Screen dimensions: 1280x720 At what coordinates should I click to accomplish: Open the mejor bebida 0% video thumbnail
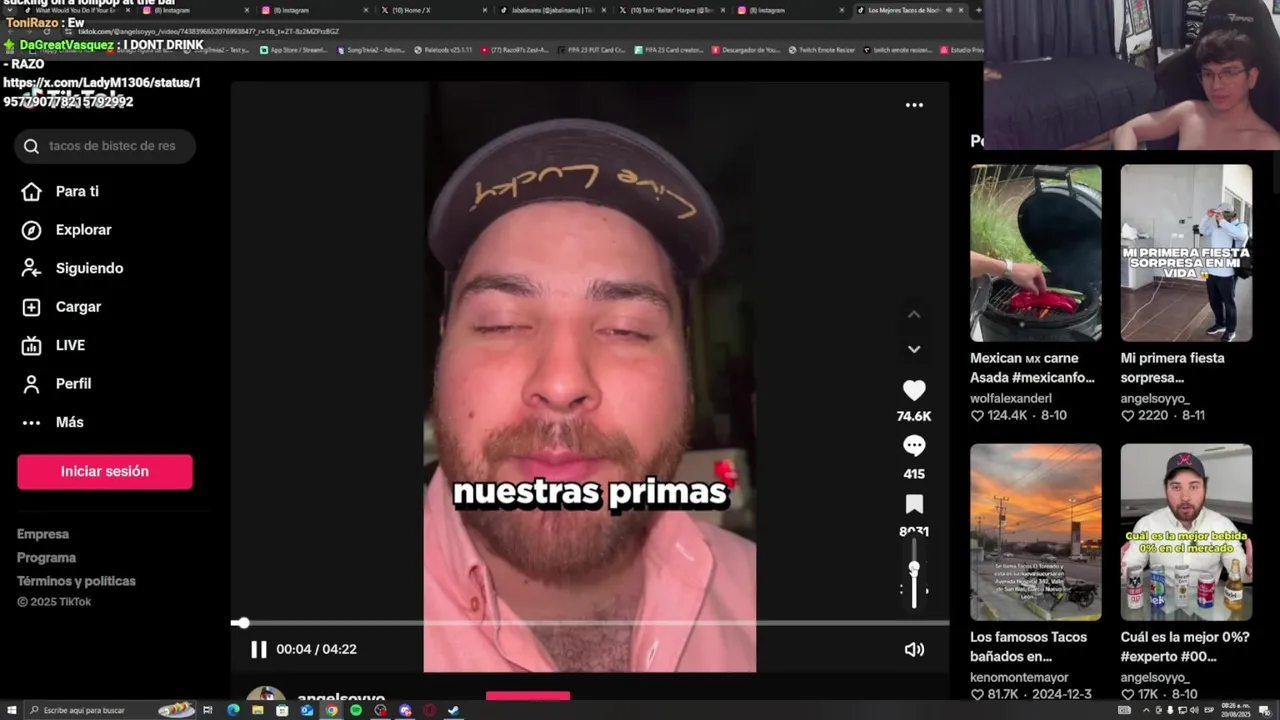pyautogui.click(x=1186, y=532)
